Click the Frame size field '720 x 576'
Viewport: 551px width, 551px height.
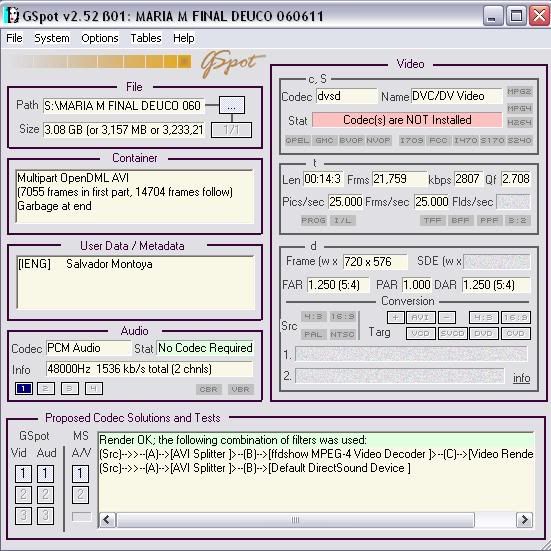pos(375,261)
